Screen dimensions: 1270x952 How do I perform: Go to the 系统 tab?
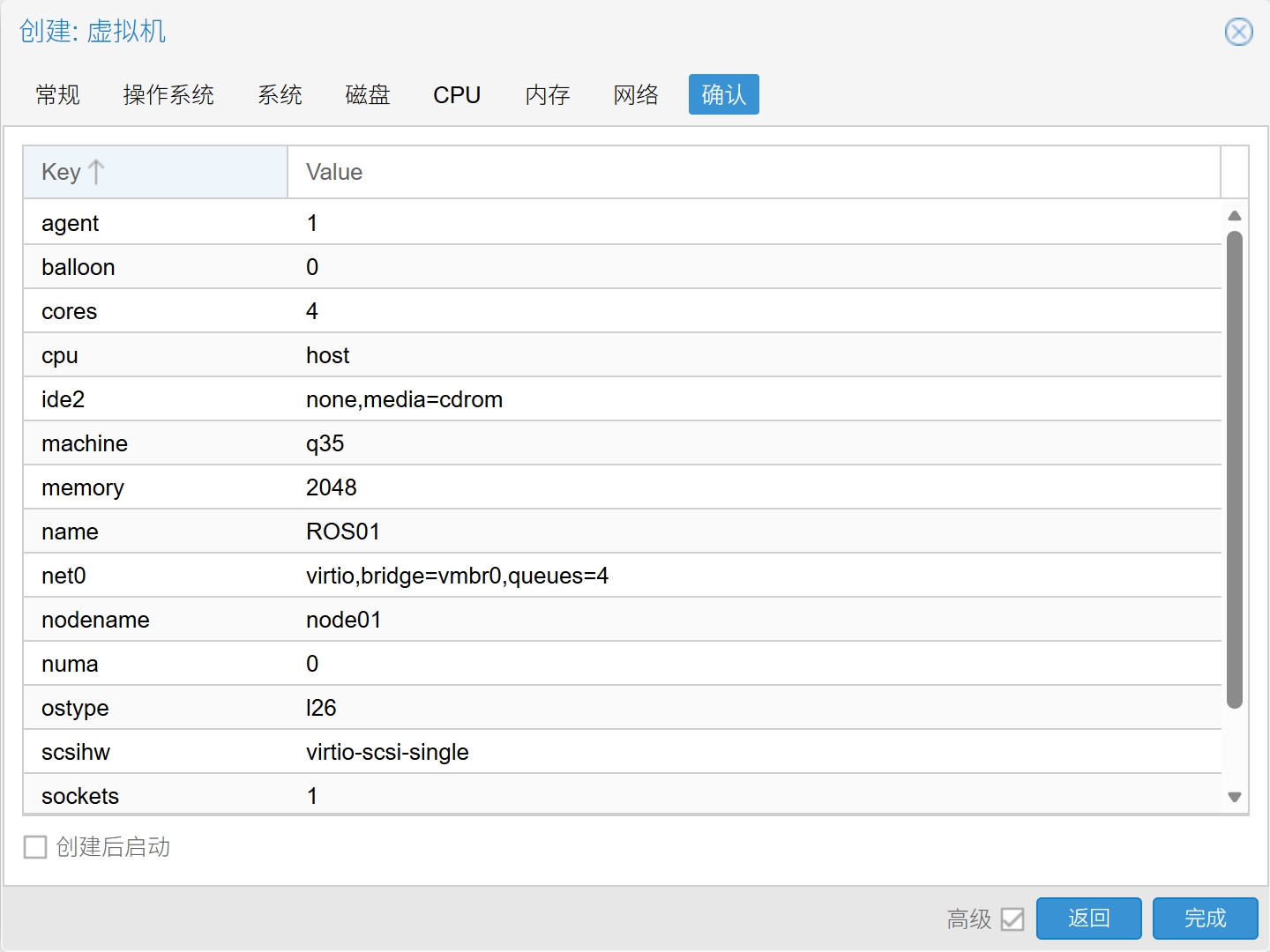coord(280,95)
